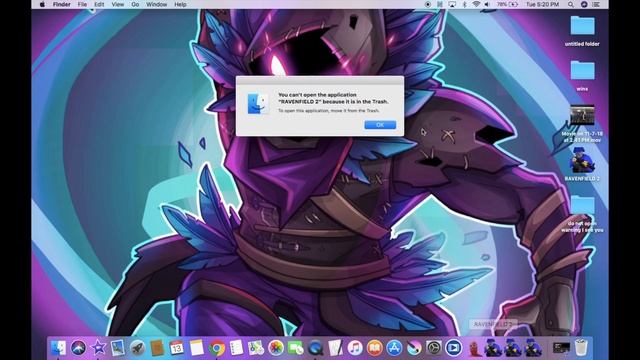Click the battery 78% status indicator
The height and width of the screenshot is (360, 640).
(507, 4)
